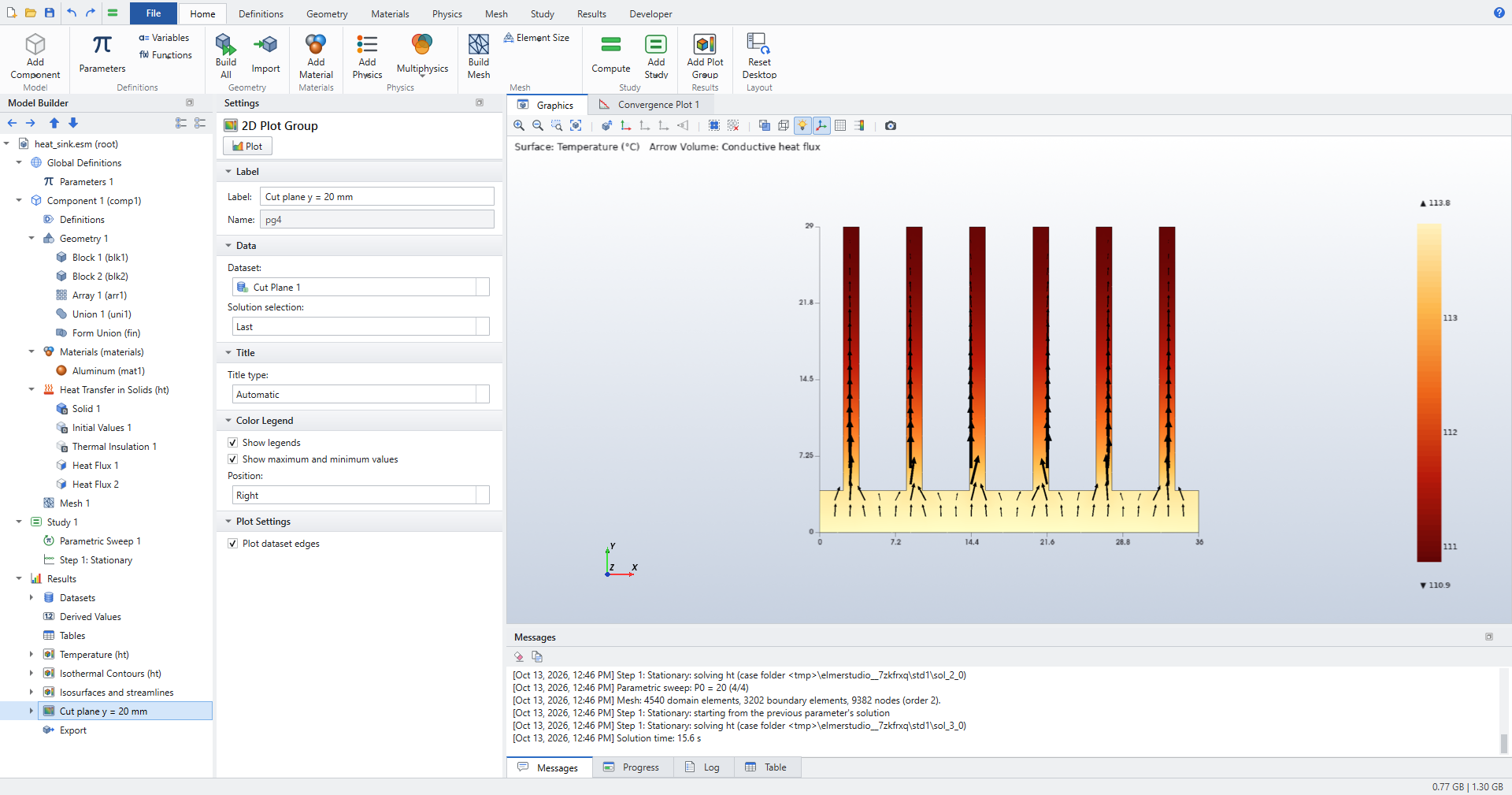
Task: Click the Variables button in ribbon
Action: pyautogui.click(x=164, y=38)
